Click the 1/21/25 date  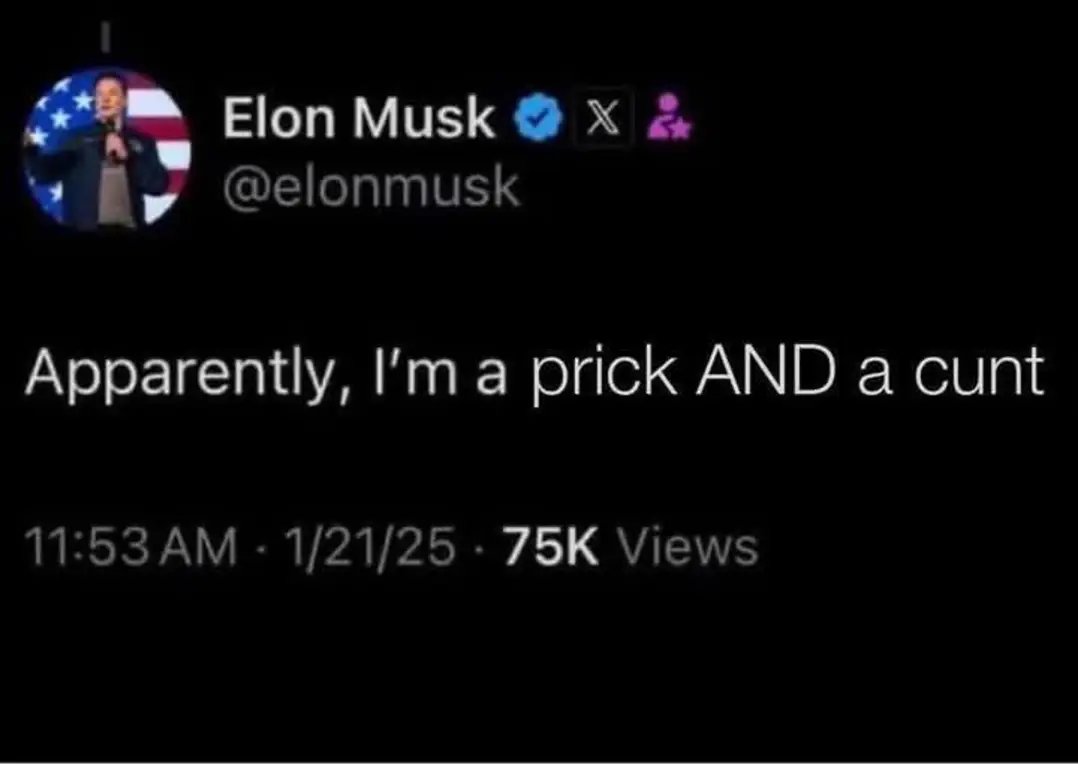tap(371, 548)
